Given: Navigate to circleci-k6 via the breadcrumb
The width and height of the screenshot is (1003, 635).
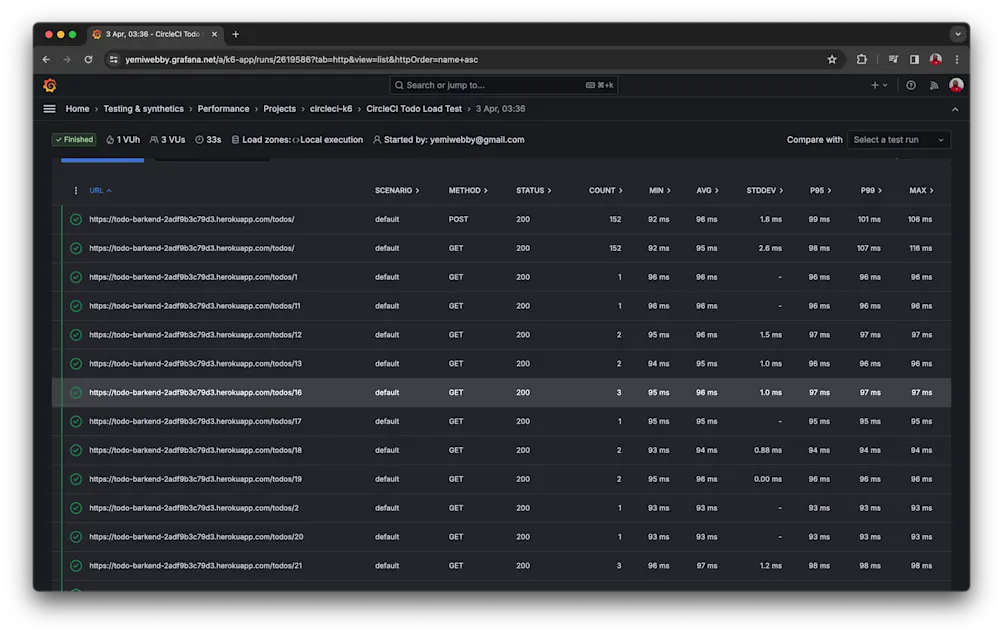Looking at the screenshot, I should [x=331, y=108].
